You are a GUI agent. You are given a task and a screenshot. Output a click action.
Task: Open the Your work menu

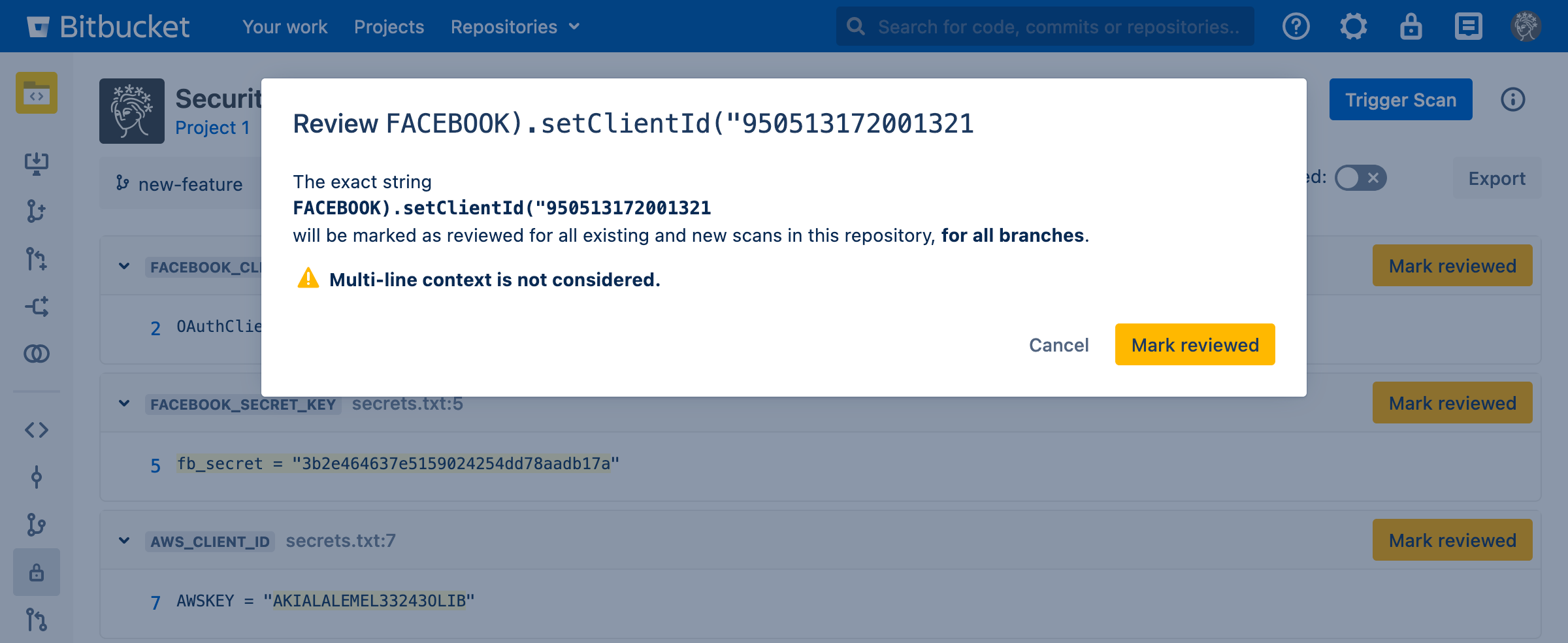click(x=285, y=27)
